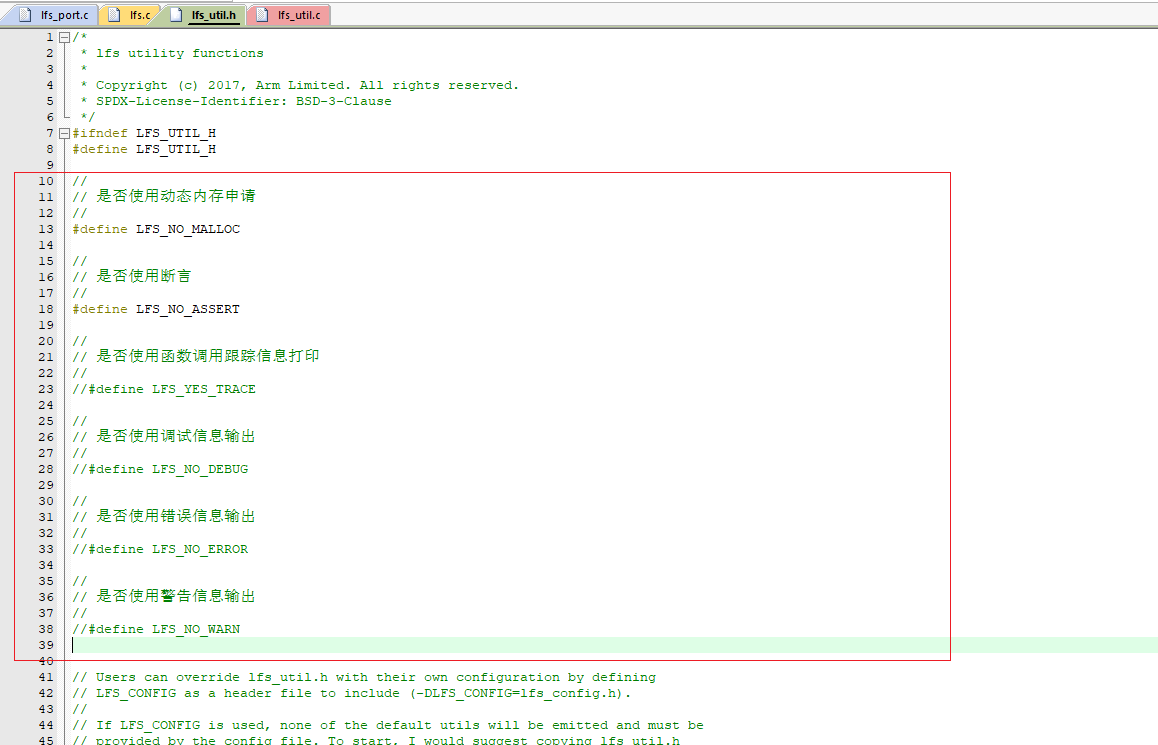Click the SPDX-License-Identifier comment line

(x=236, y=101)
